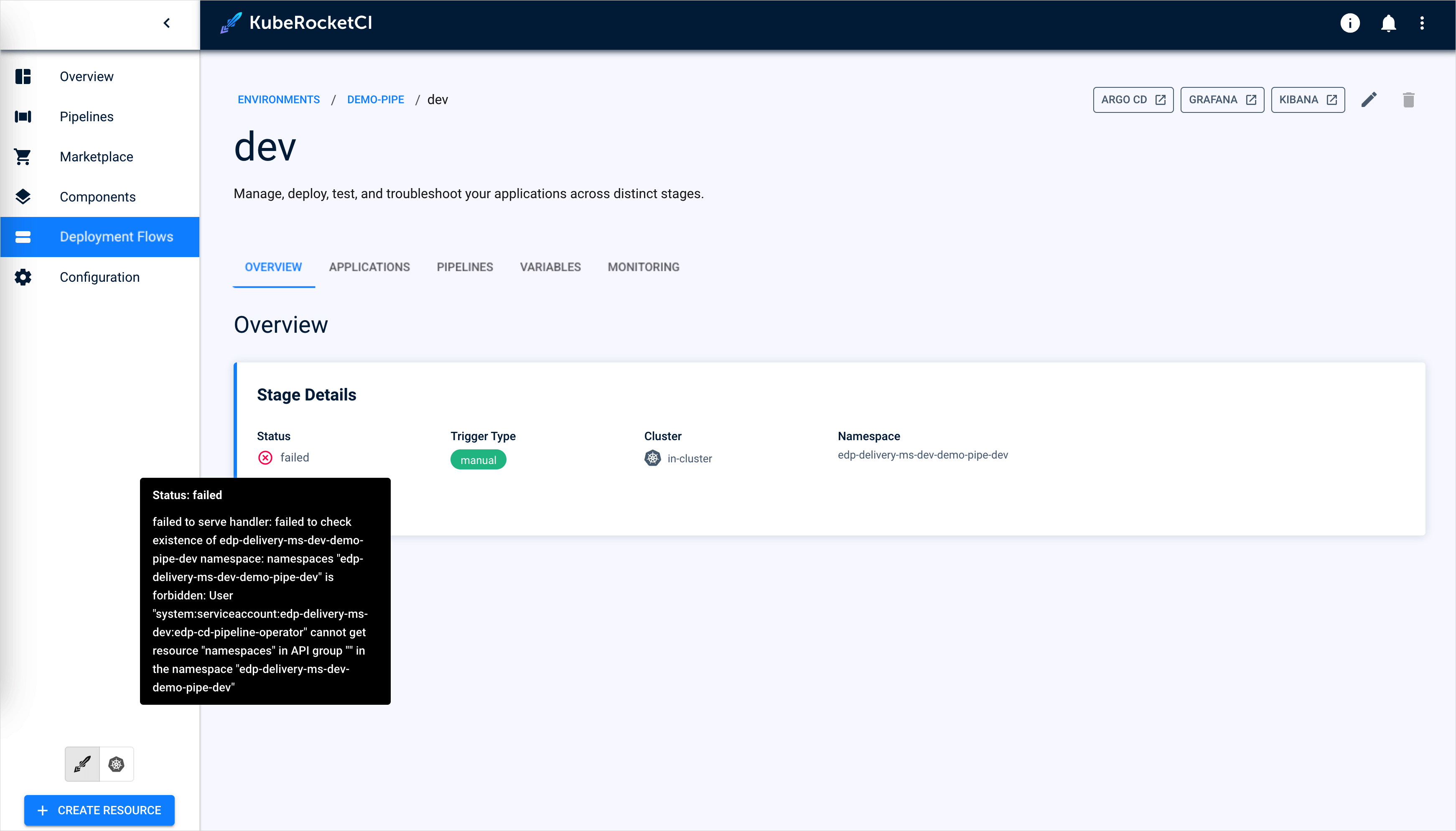Open Components in the sidebar

tap(97, 197)
